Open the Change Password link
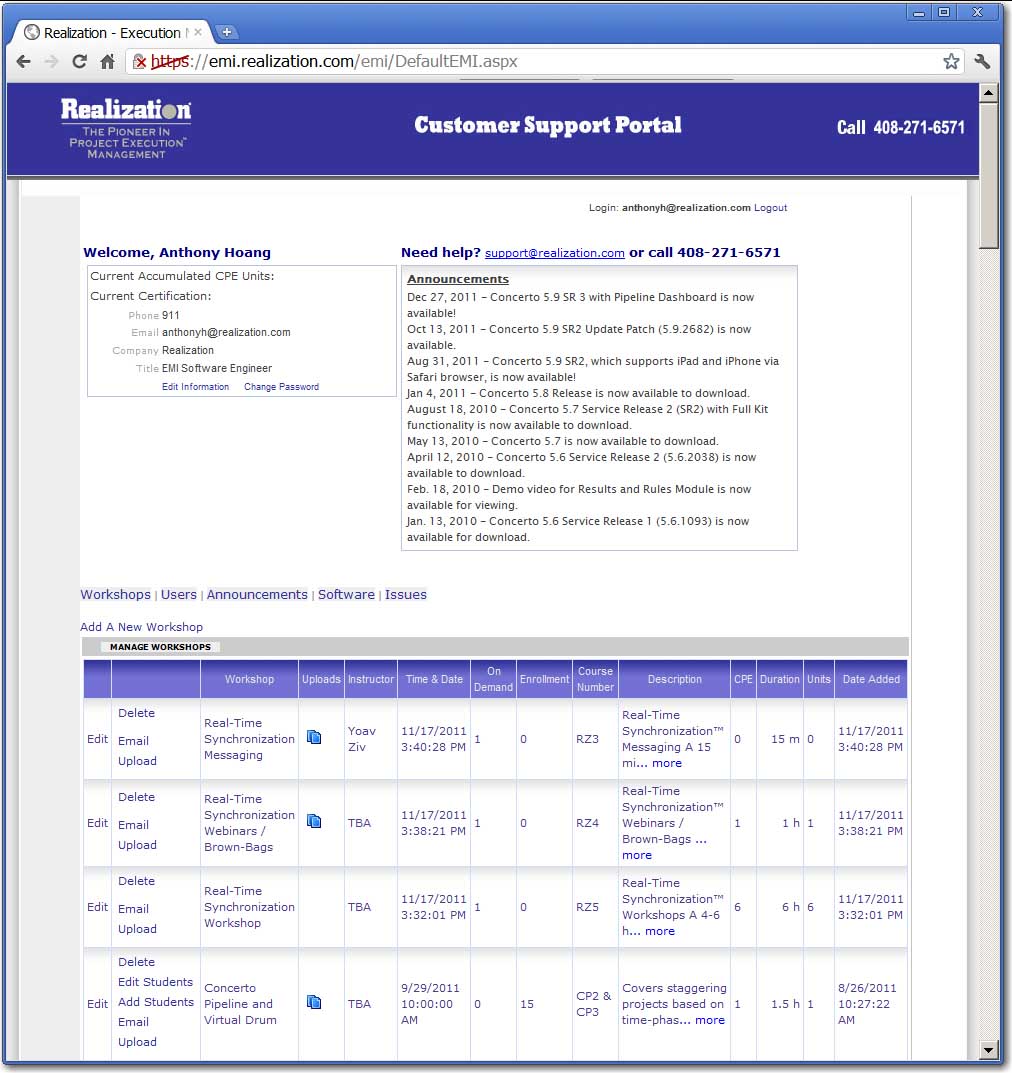The image size is (1012, 1073). tap(281, 387)
